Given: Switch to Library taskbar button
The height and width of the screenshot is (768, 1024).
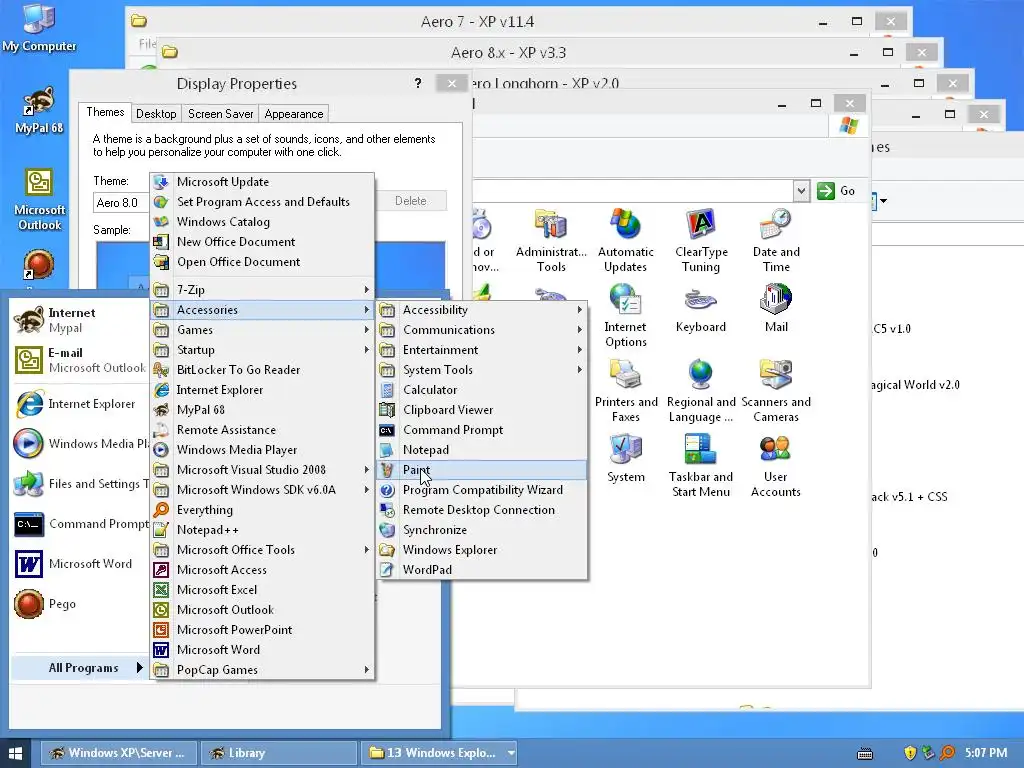Looking at the screenshot, I should click(x=279, y=753).
